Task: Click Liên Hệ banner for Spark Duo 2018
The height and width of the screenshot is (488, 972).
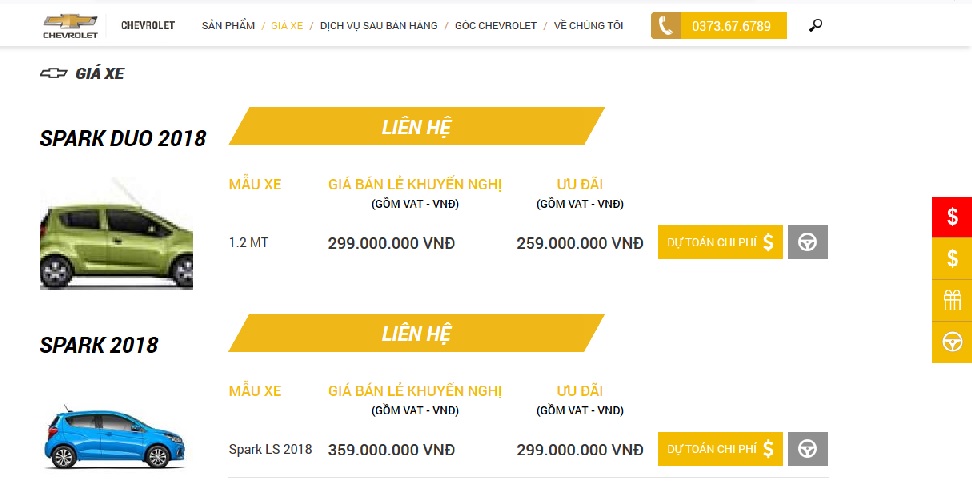Action: coord(417,126)
